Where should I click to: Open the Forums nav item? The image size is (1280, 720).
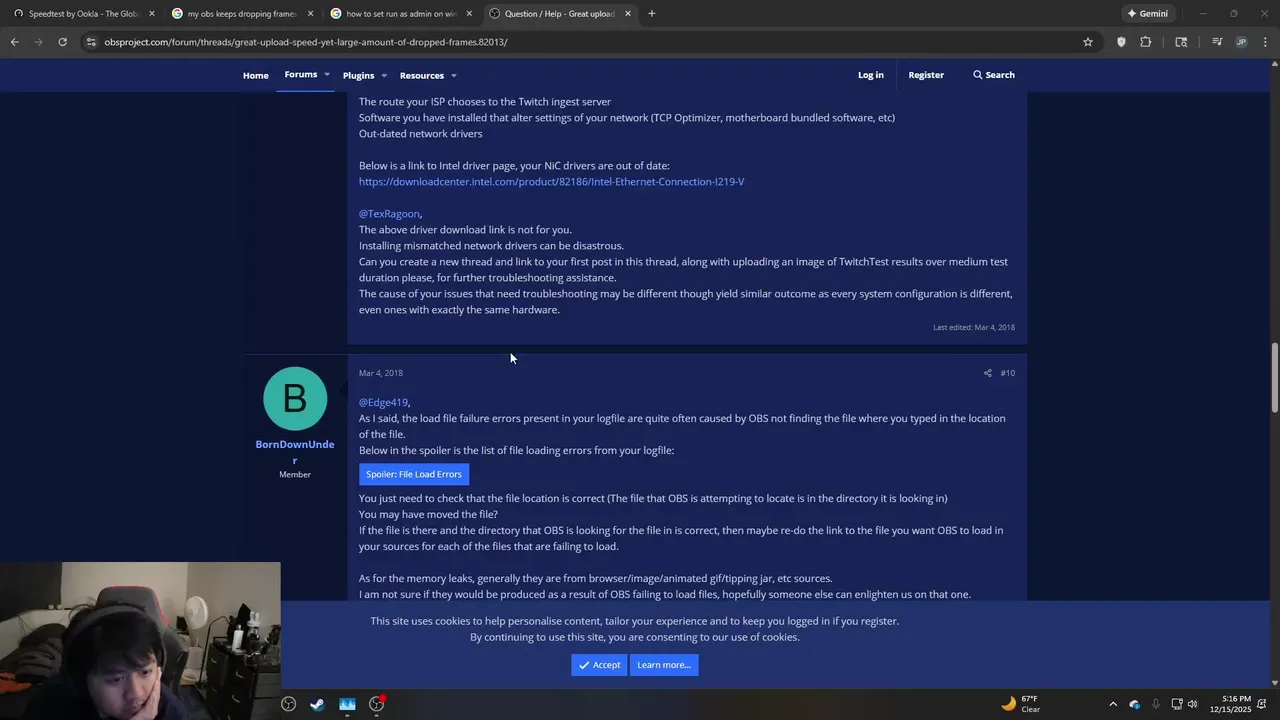point(300,75)
